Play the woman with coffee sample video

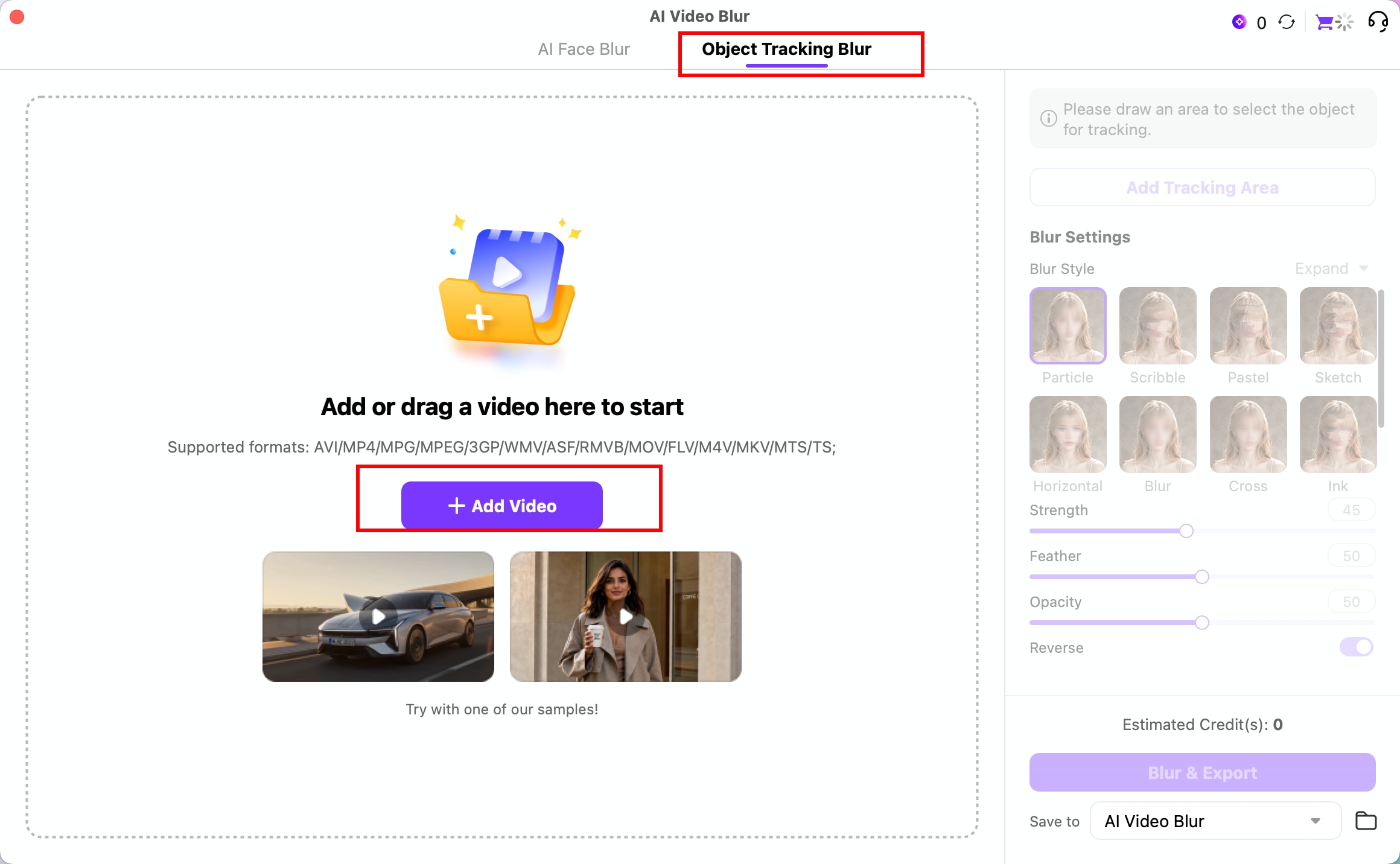626,617
